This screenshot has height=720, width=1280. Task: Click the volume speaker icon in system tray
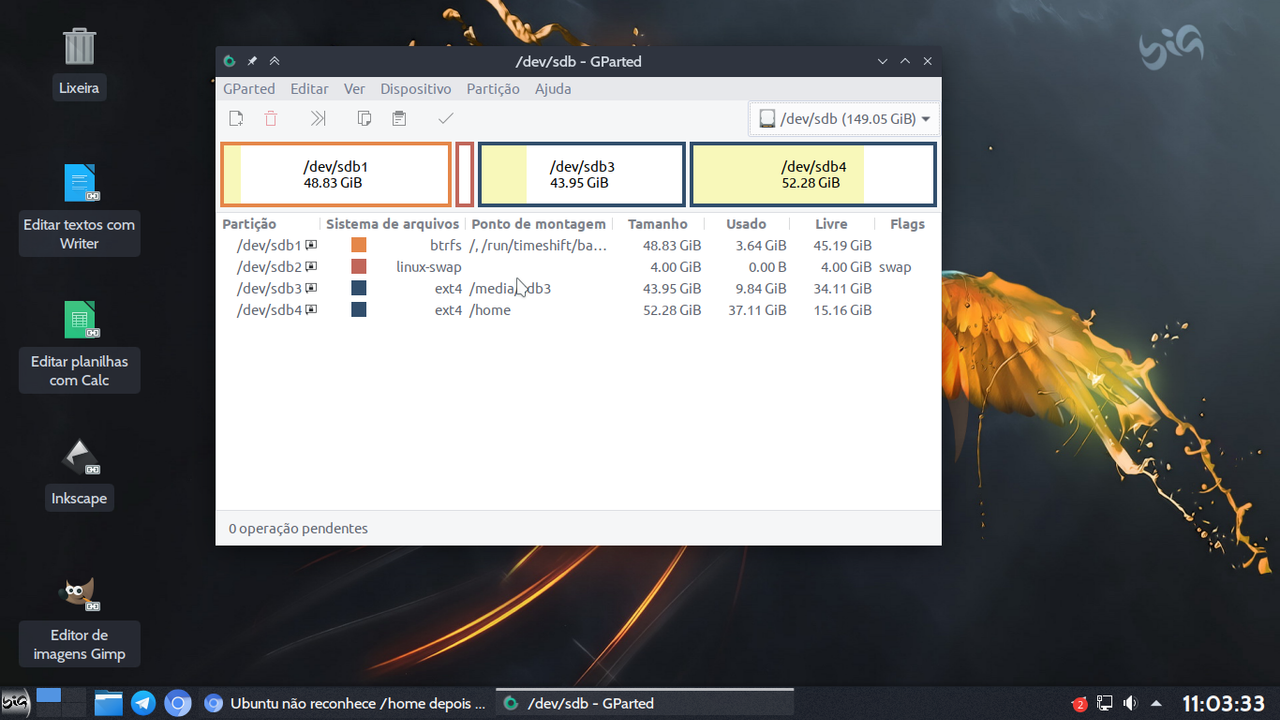tap(1130, 703)
